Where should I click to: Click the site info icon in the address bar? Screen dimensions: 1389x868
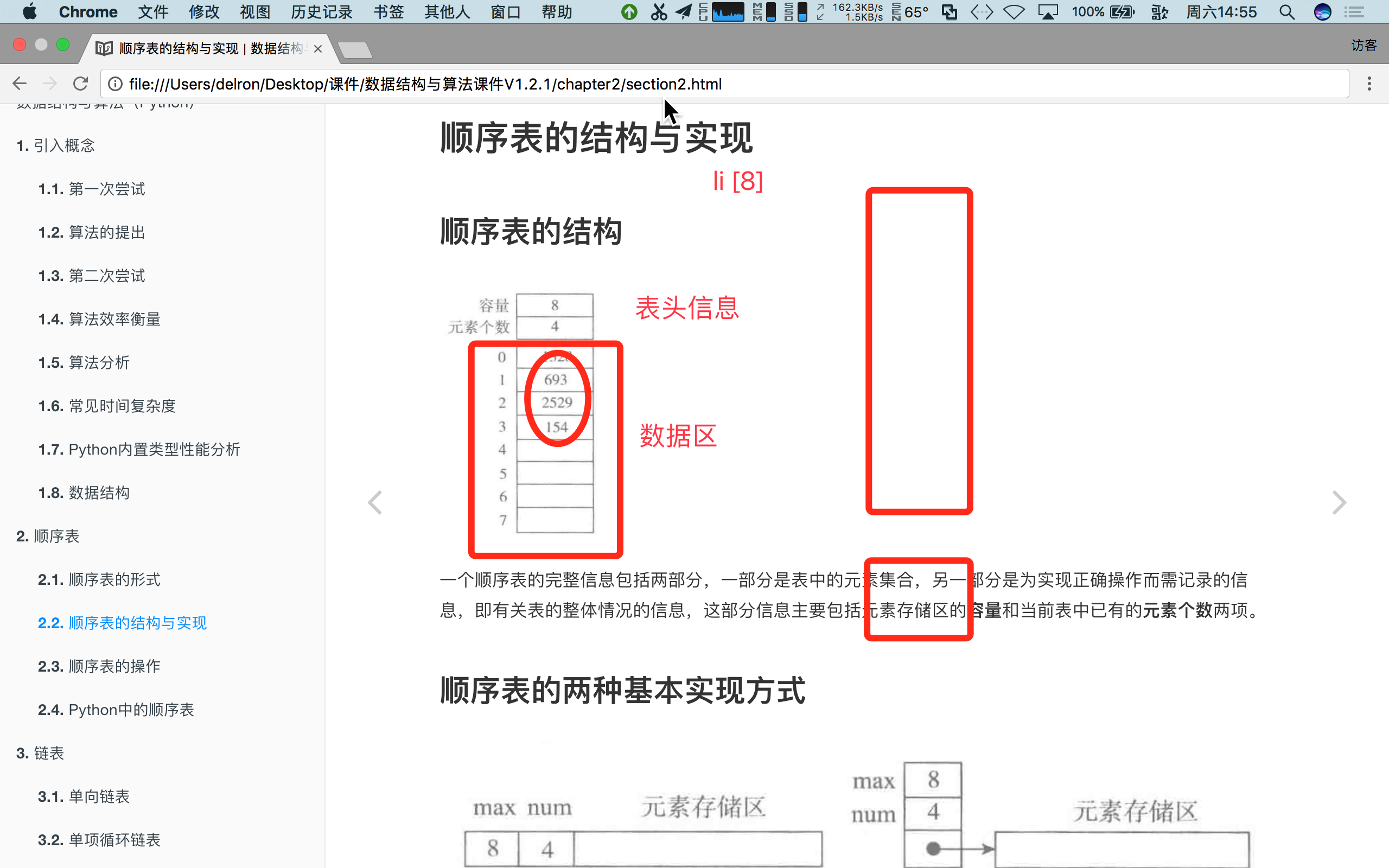tap(116, 84)
